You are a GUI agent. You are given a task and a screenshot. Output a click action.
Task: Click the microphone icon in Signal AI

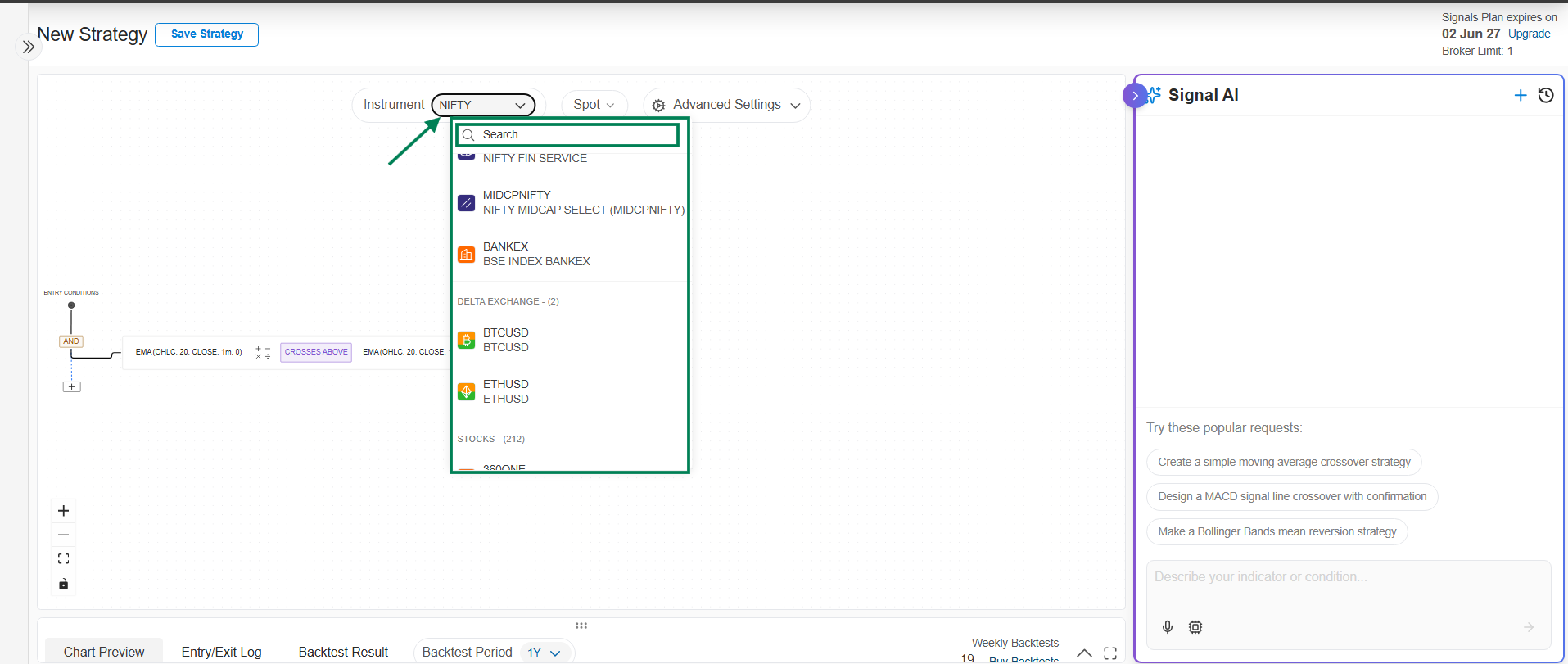click(x=1168, y=627)
